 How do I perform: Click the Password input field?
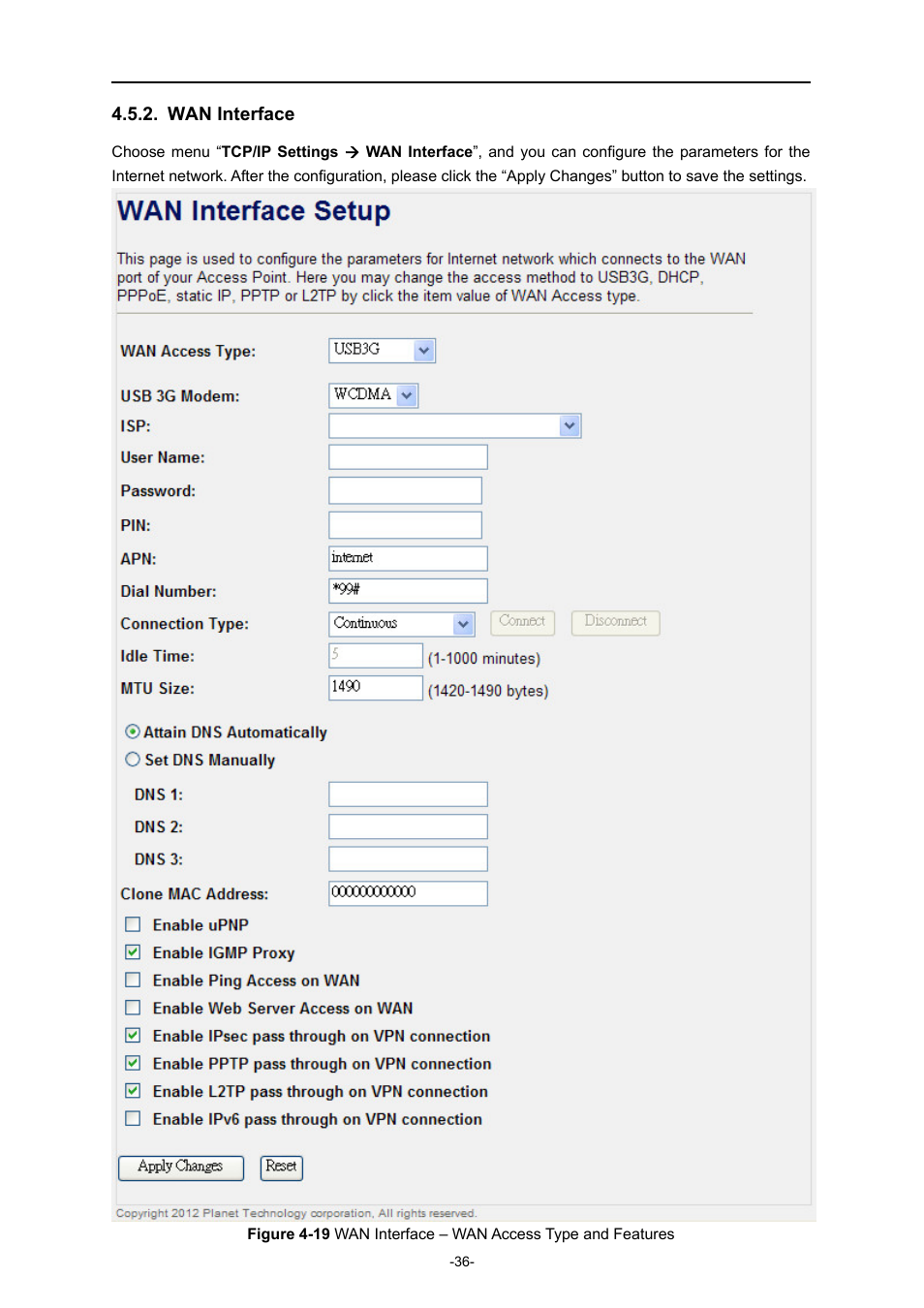[405, 490]
